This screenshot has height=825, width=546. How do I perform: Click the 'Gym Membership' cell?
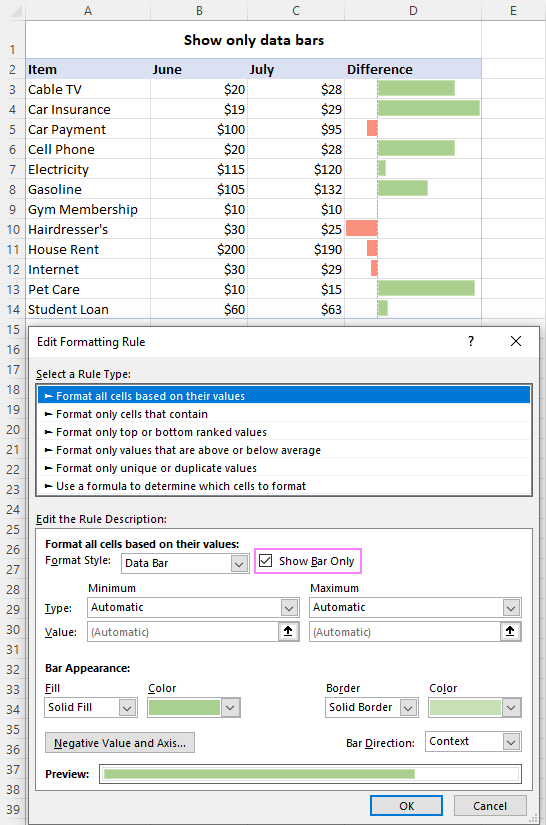coord(88,209)
